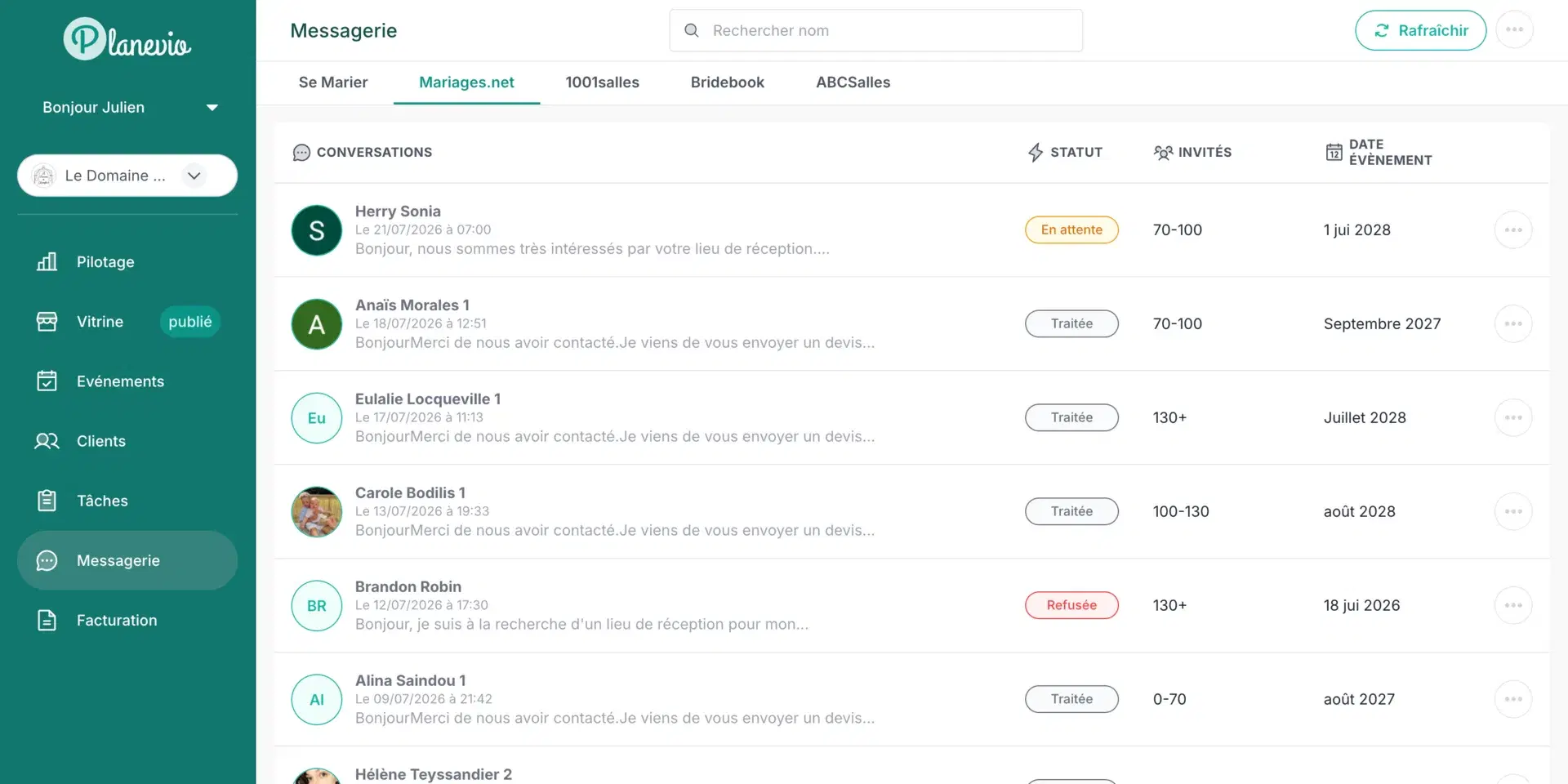Click the Rafraîchir button

(1420, 30)
